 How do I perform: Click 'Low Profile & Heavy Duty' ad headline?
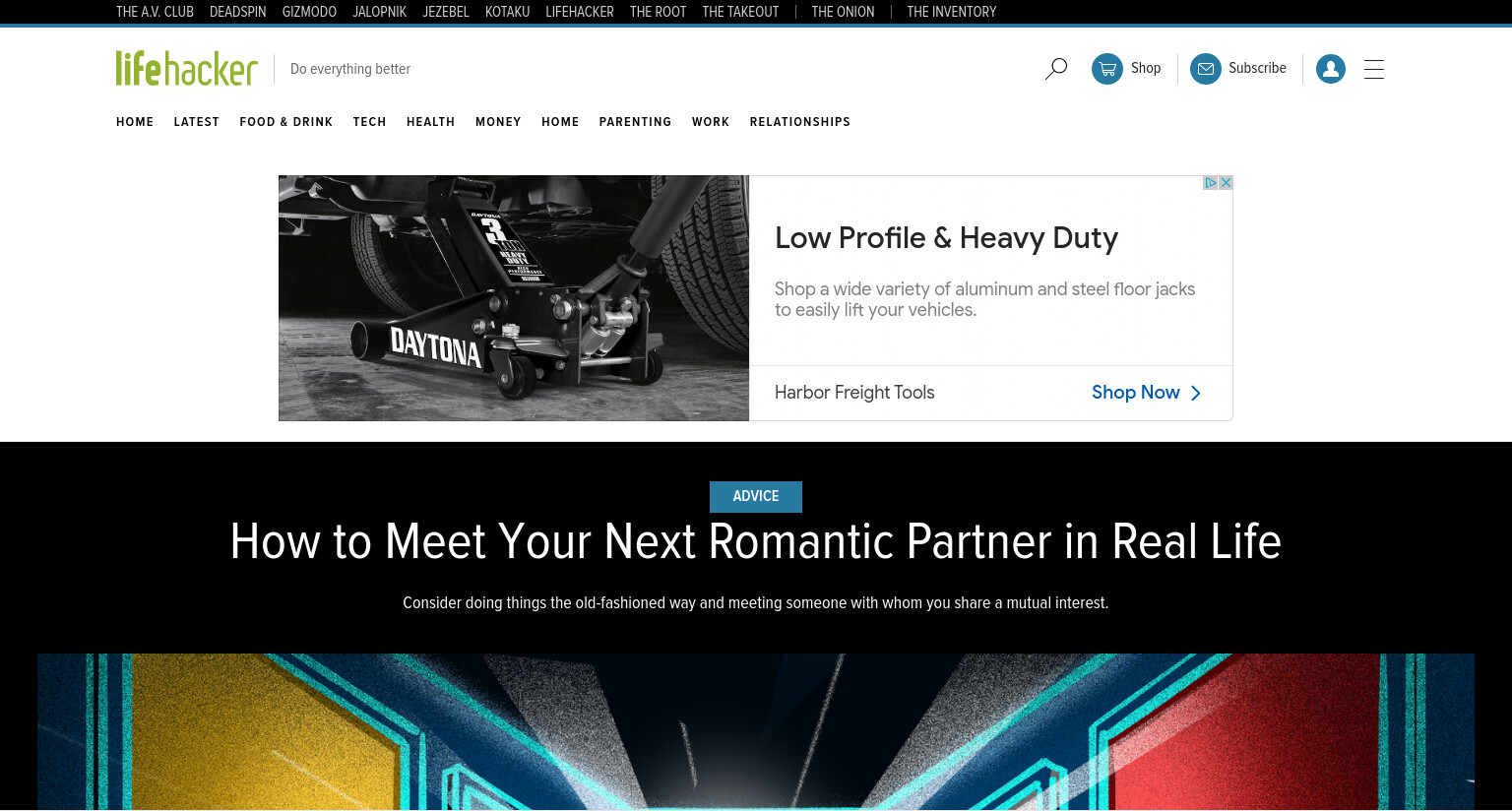click(x=947, y=238)
